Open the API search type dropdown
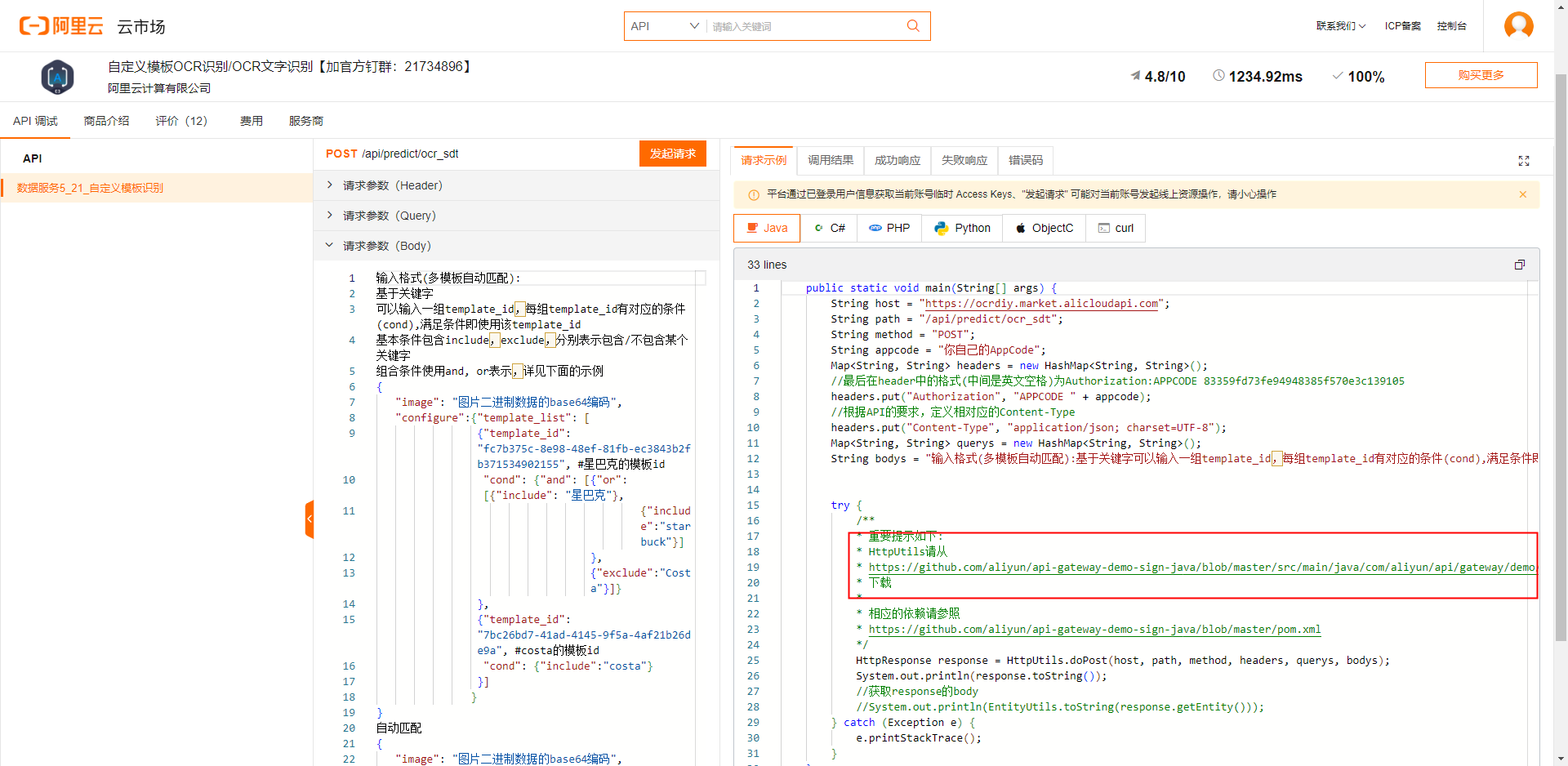 coord(665,26)
